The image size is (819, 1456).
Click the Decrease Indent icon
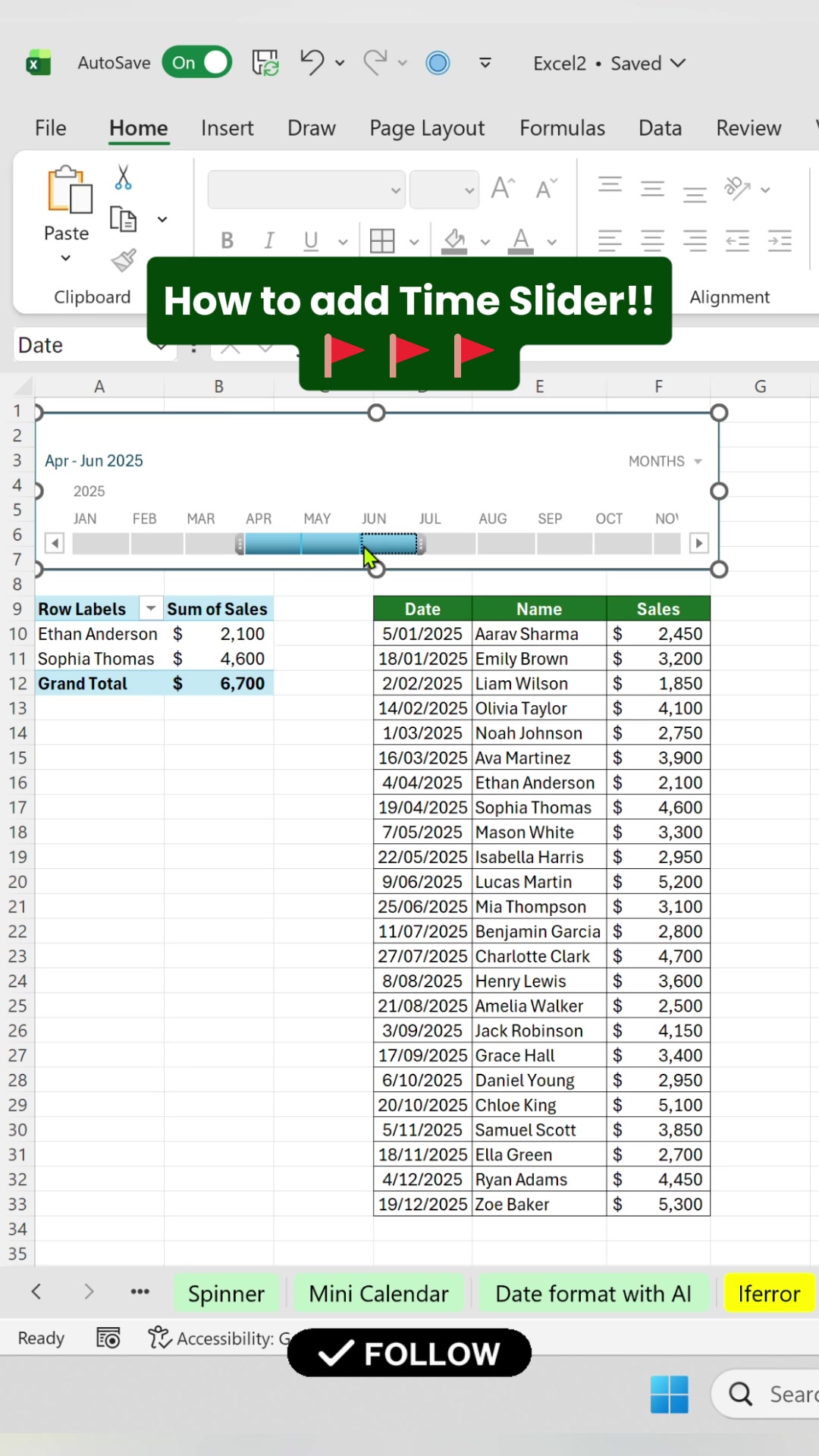click(737, 241)
